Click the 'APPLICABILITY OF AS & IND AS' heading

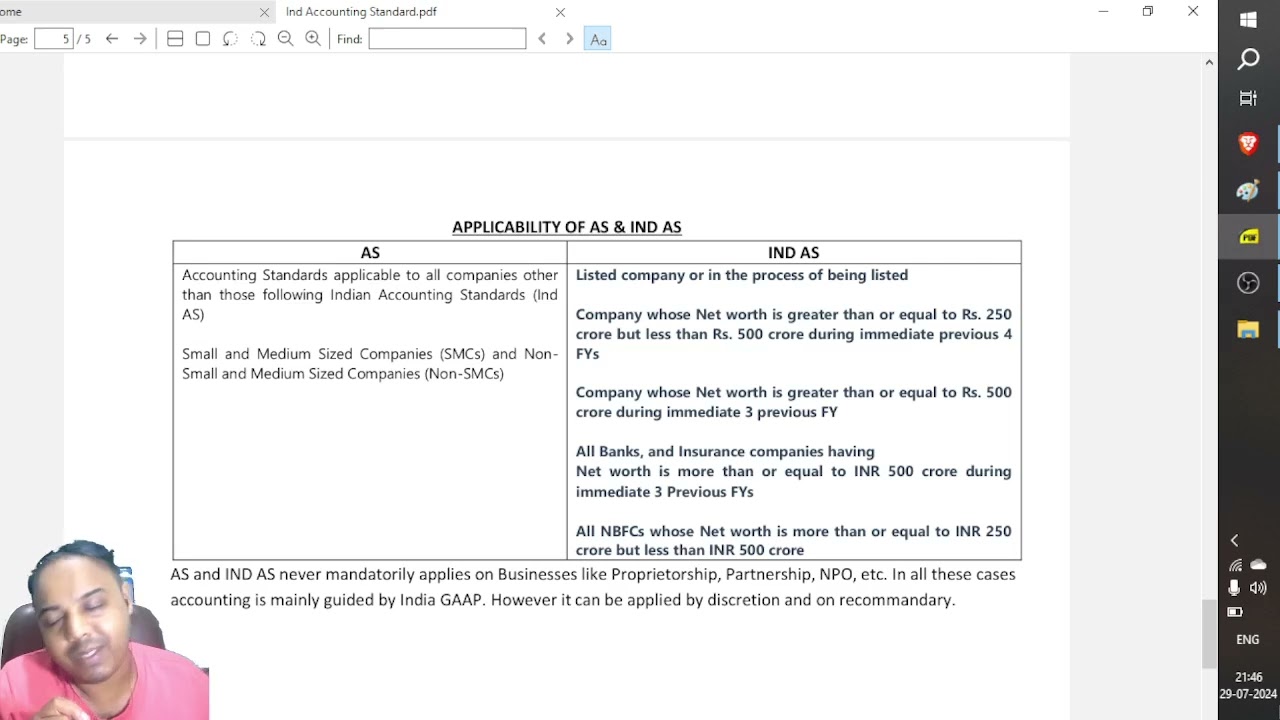567,227
